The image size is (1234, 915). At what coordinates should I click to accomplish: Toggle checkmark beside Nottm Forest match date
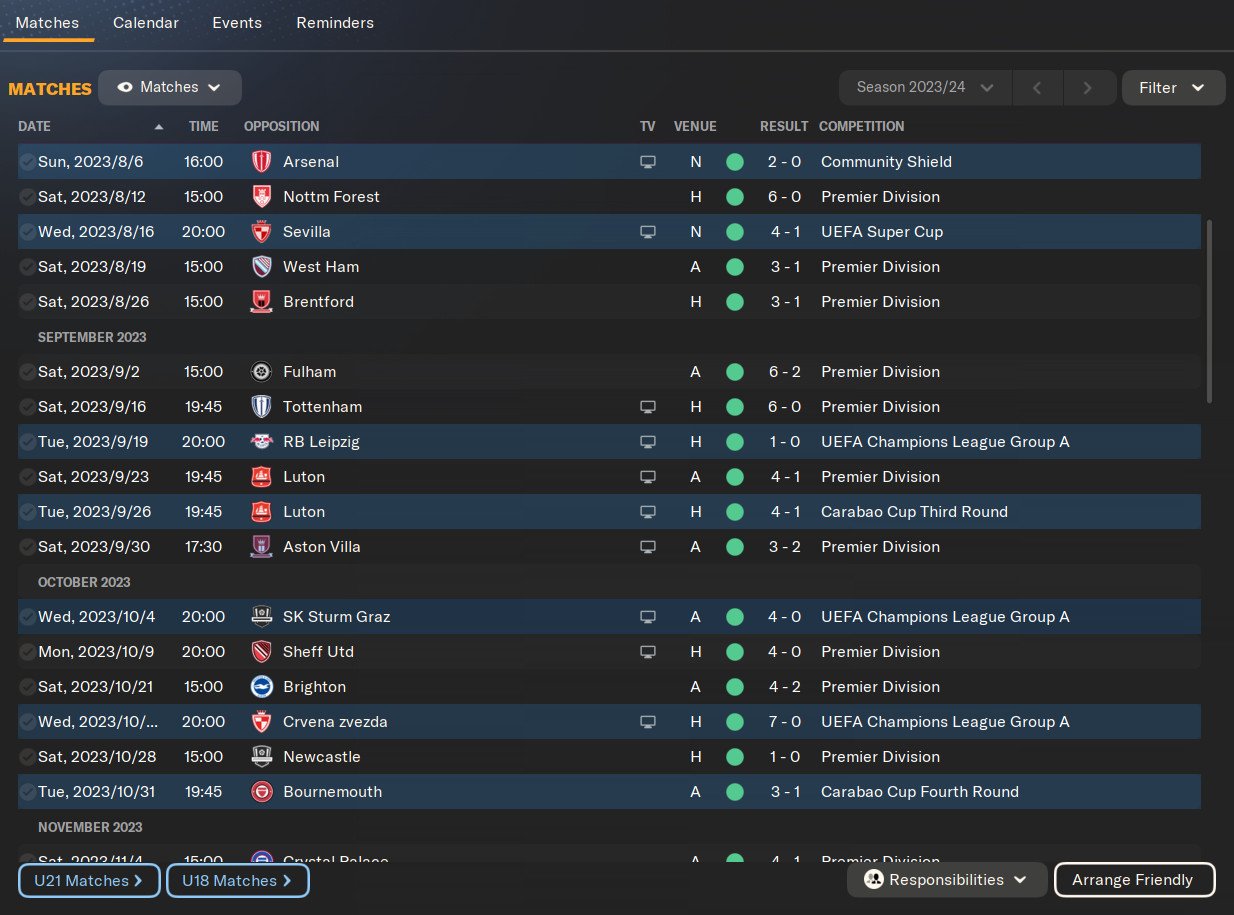click(28, 197)
